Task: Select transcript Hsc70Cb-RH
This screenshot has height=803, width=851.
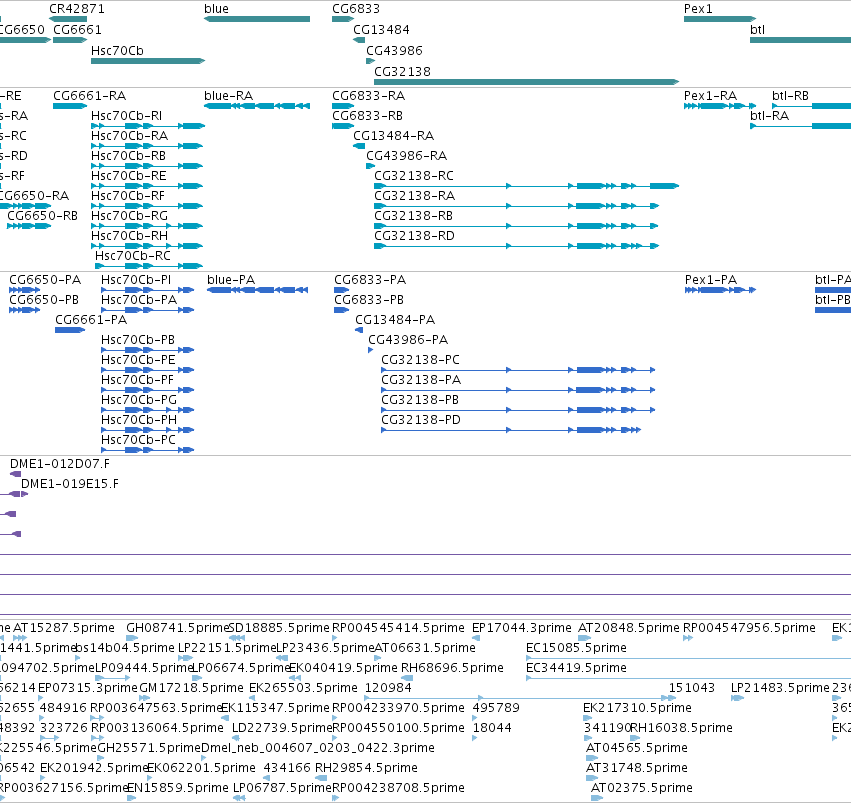Action: (147, 246)
